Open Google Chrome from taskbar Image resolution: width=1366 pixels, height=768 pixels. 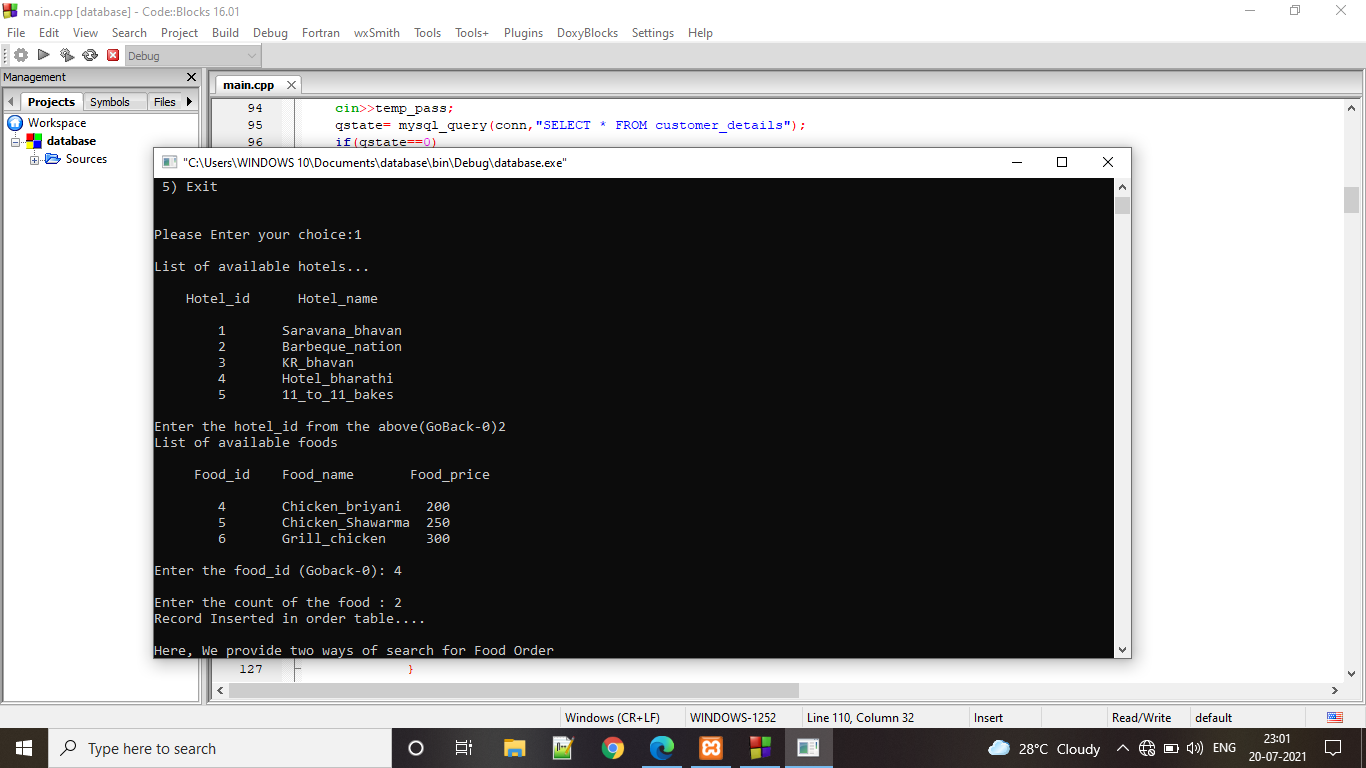[x=613, y=748]
